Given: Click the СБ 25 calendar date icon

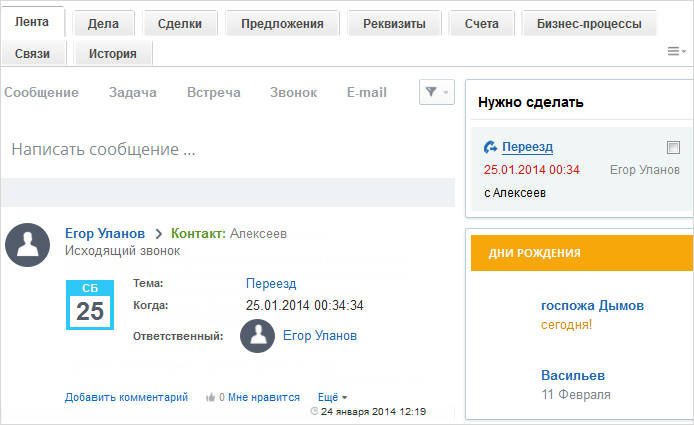Looking at the screenshot, I should [x=90, y=305].
